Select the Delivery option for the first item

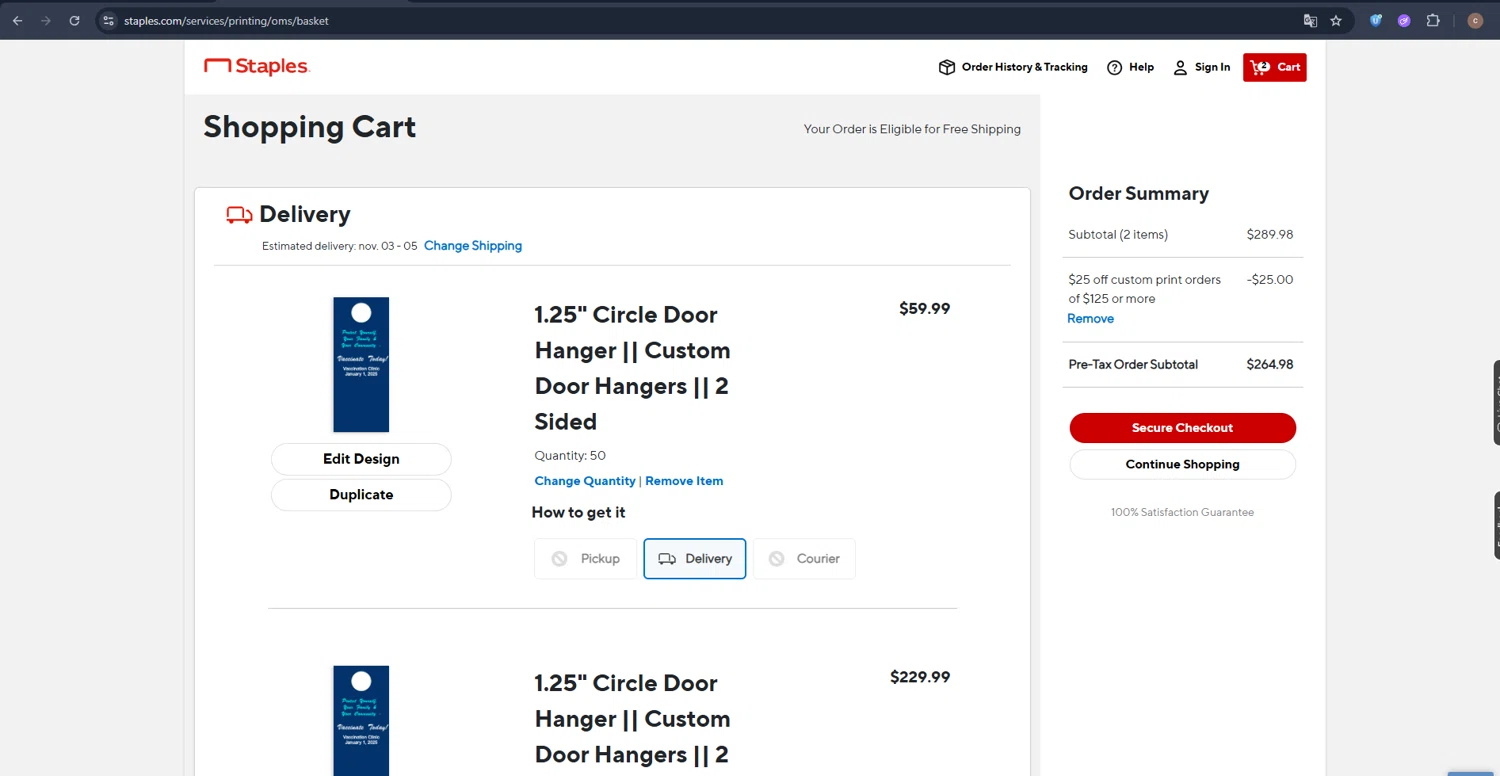pyautogui.click(x=695, y=559)
